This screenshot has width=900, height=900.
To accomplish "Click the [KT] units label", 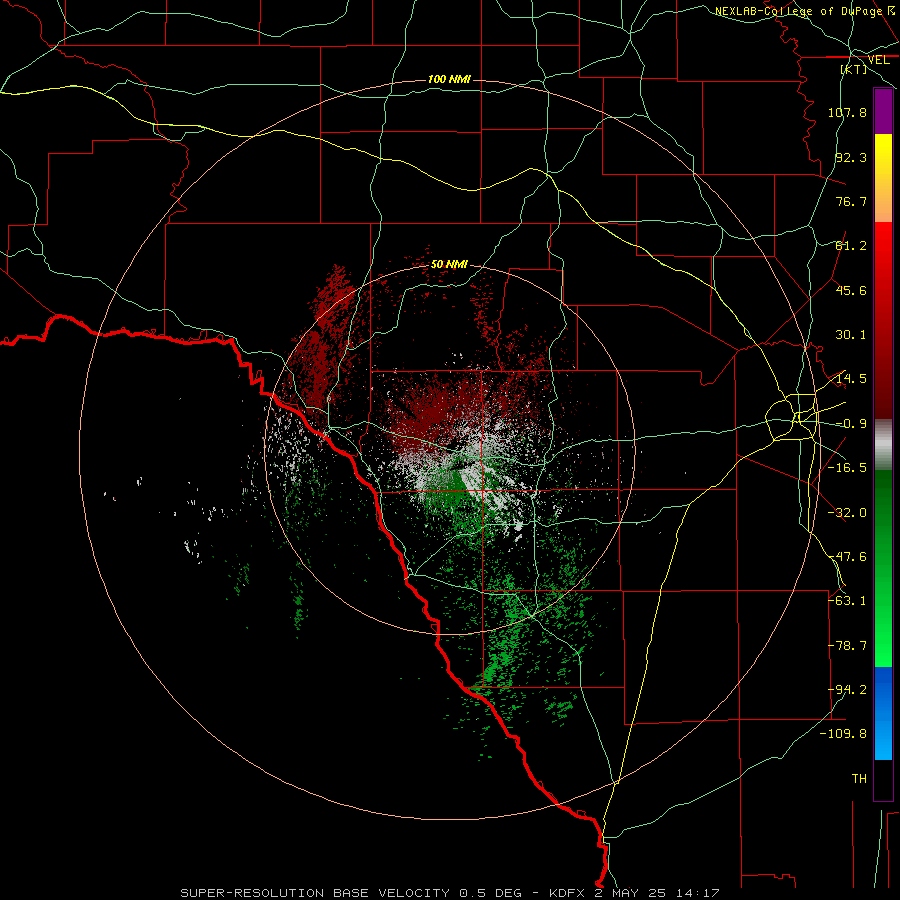I will click(x=854, y=69).
